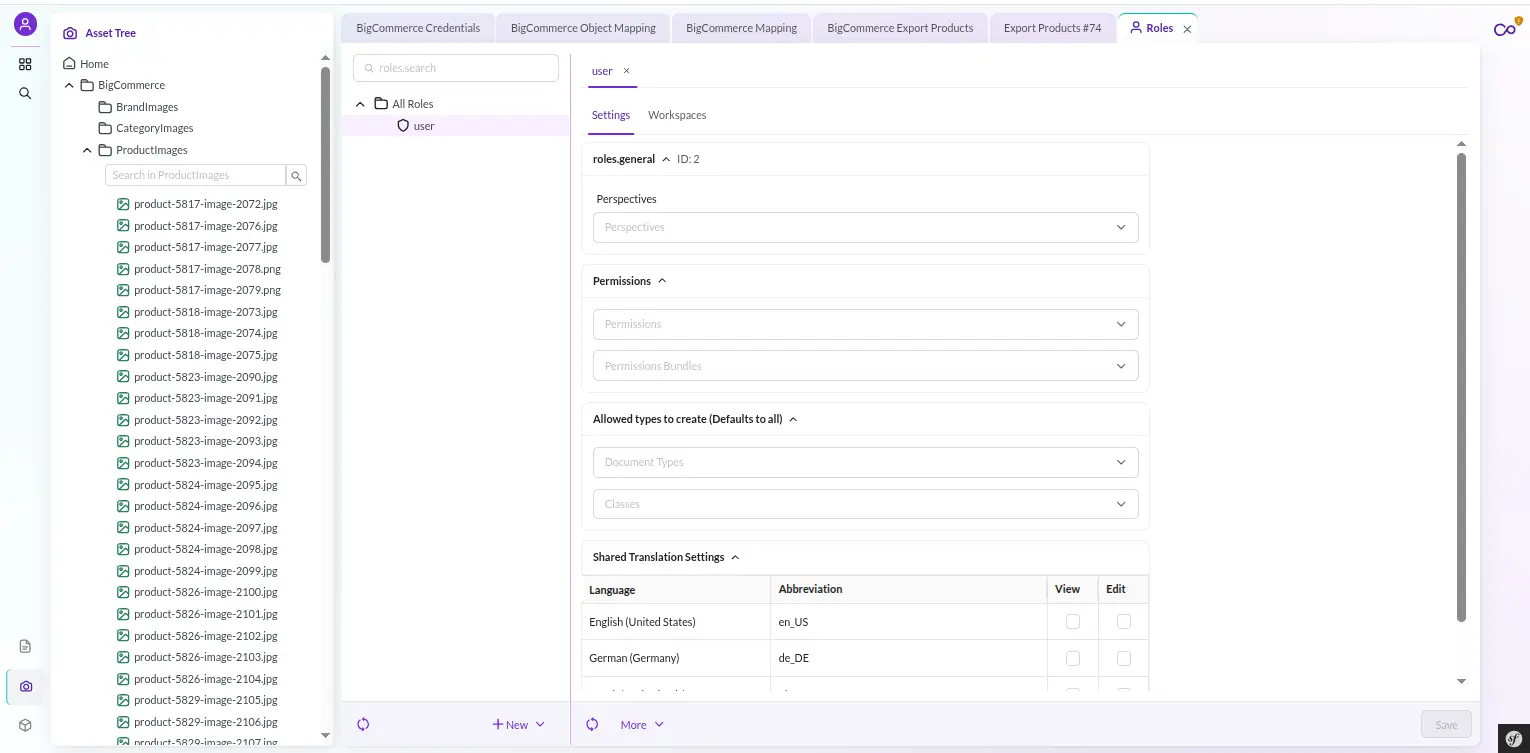The height and width of the screenshot is (753, 1530).
Task: Click the shield icon next to user role
Action: click(403, 126)
